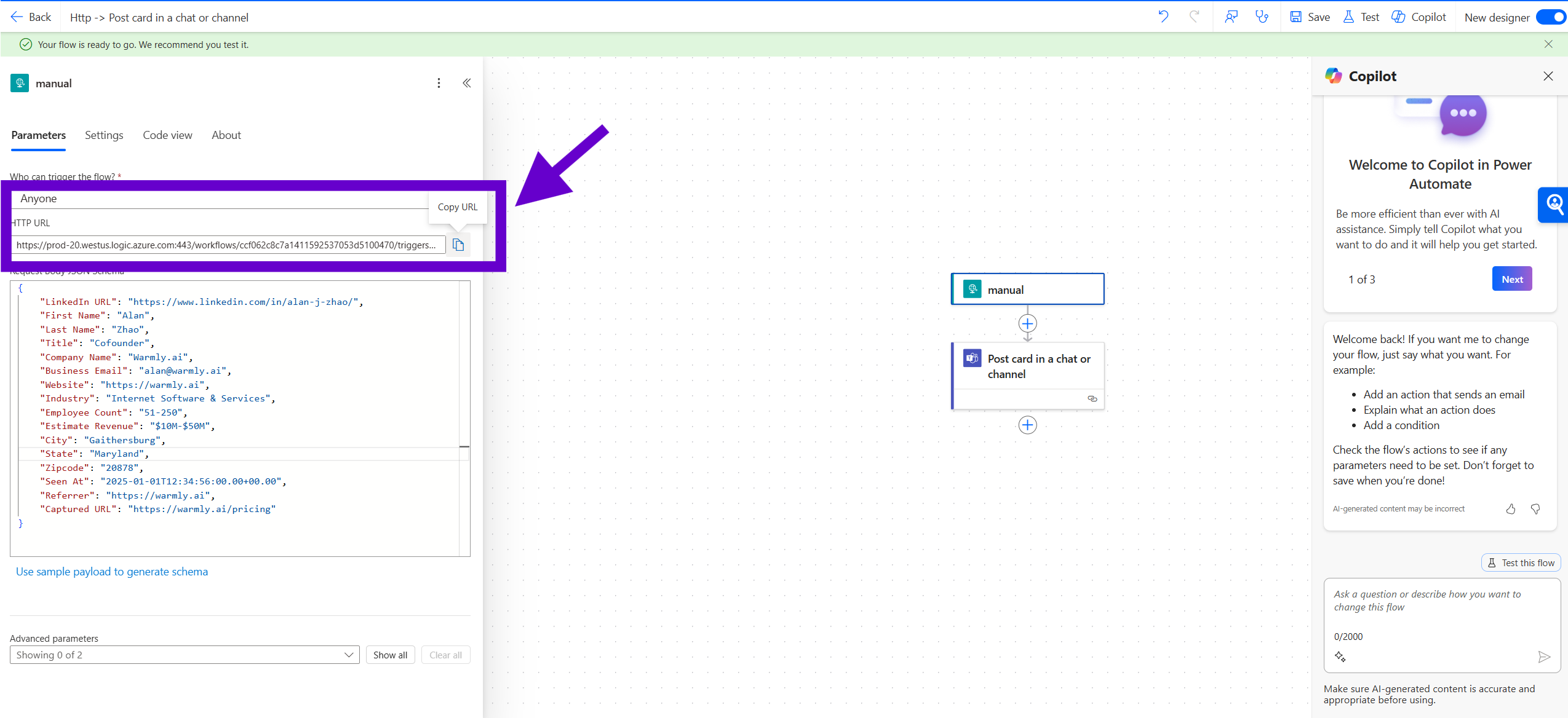Switch to the Code view tab
This screenshot has height=718, width=1568.
(167, 135)
